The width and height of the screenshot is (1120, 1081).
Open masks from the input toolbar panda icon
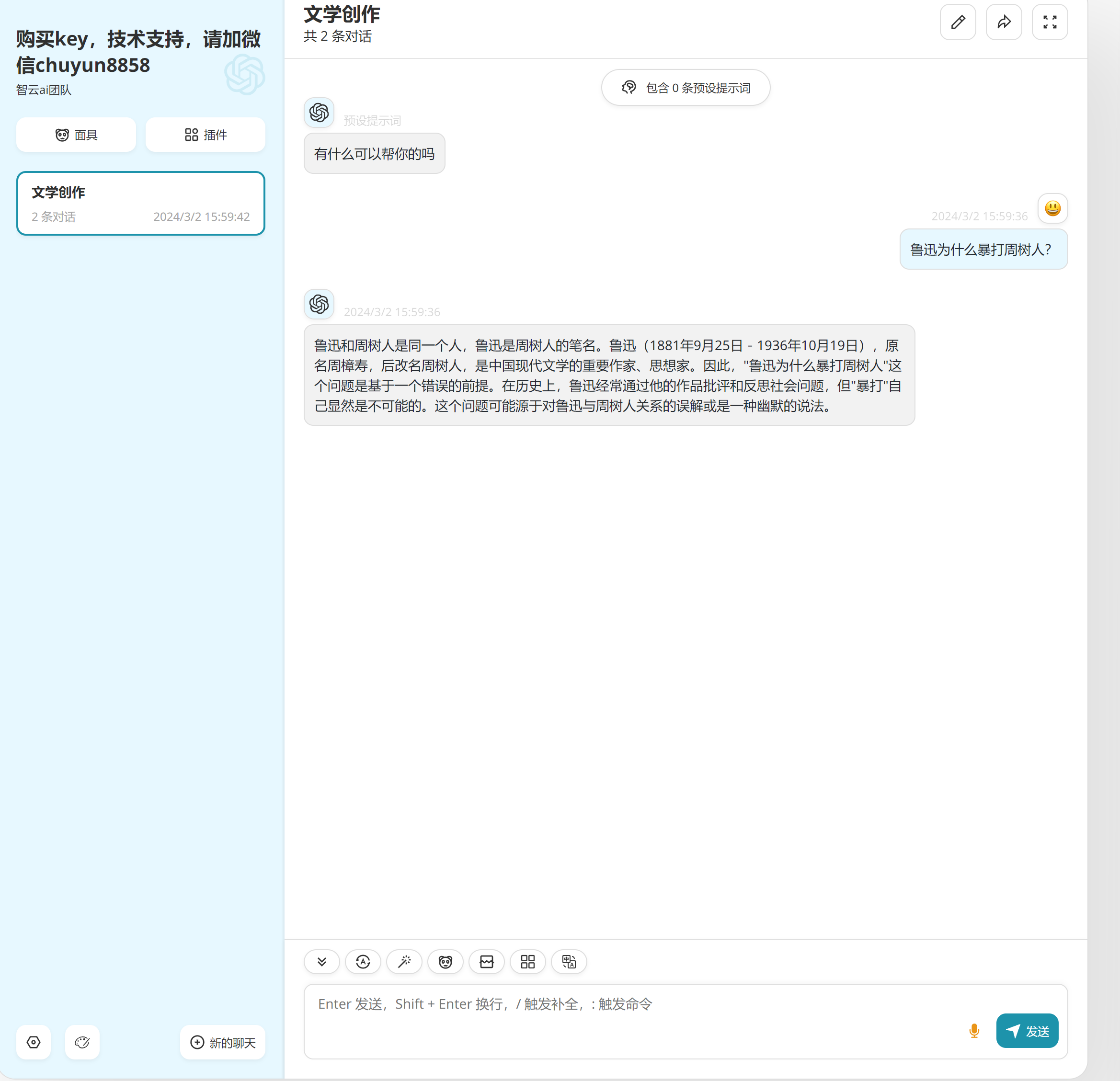[x=445, y=962]
